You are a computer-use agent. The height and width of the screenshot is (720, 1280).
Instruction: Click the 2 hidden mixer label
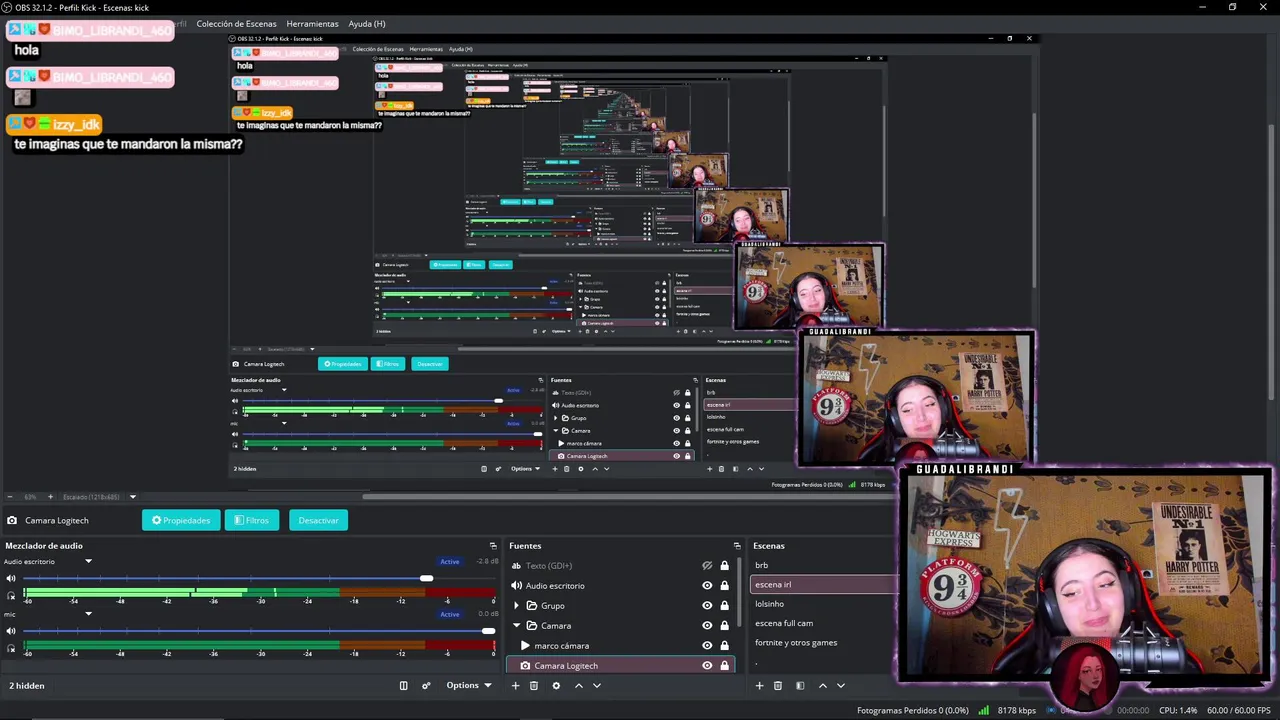(x=27, y=686)
